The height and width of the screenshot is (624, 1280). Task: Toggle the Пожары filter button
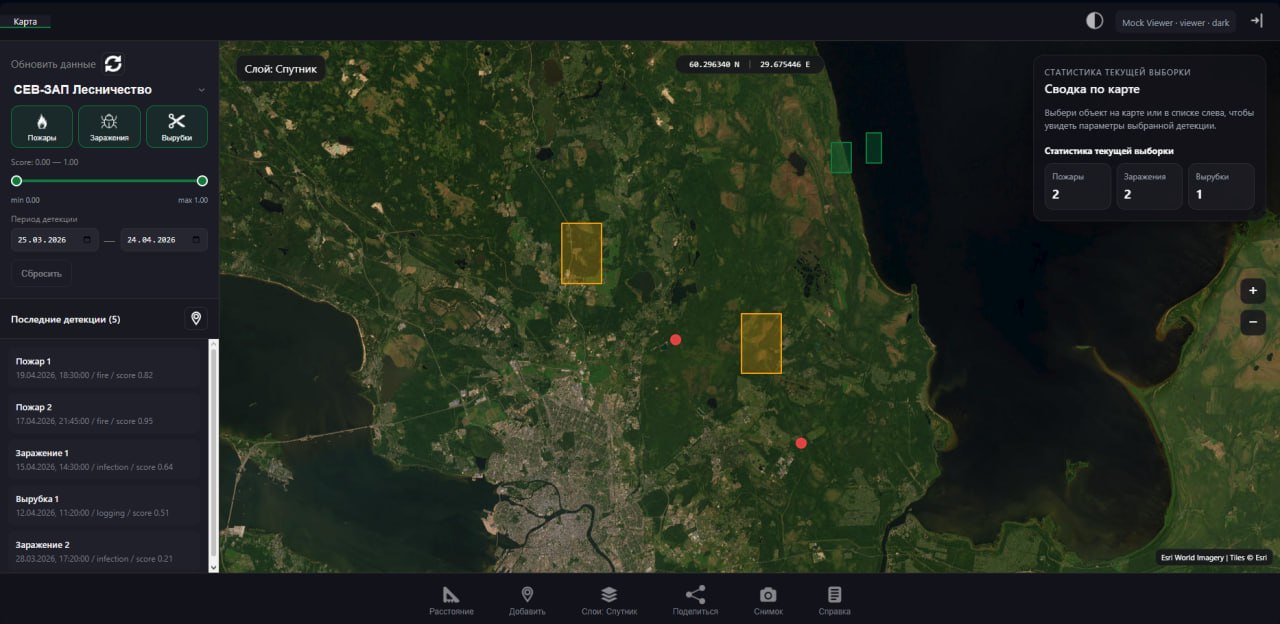click(x=42, y=127)
